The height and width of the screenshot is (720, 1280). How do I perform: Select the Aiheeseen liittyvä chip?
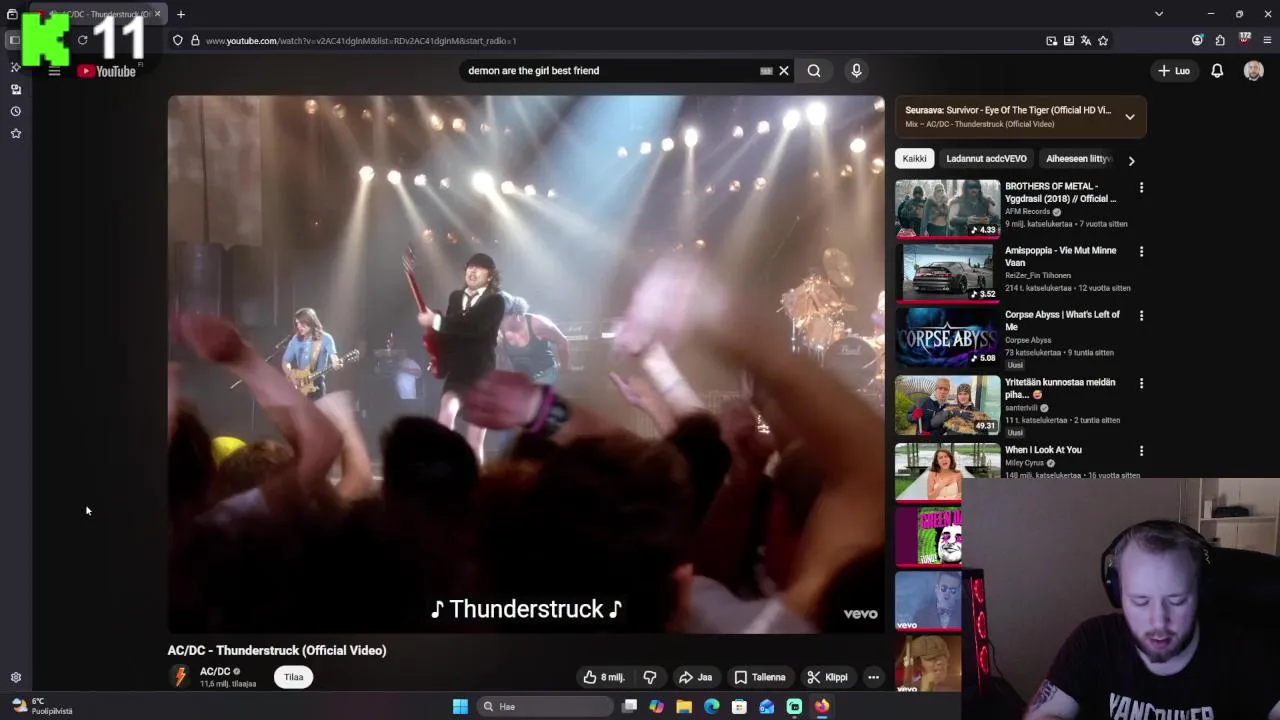[1078, 159]
